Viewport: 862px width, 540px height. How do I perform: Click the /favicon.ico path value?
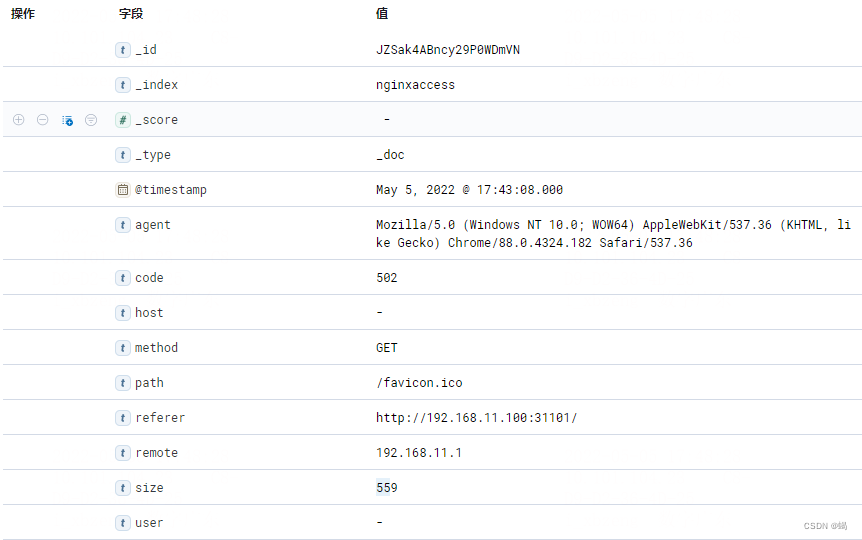(x=419, y=383)
